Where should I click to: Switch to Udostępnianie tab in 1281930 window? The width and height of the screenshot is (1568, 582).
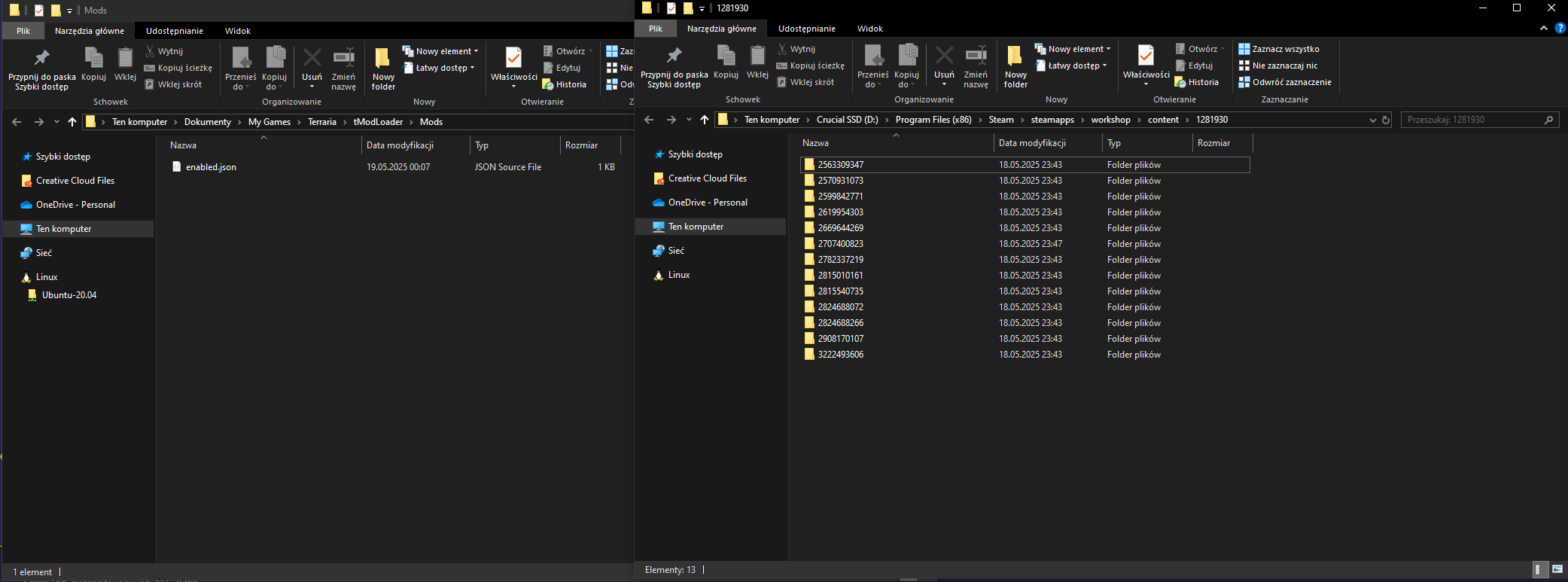point(807,29)
